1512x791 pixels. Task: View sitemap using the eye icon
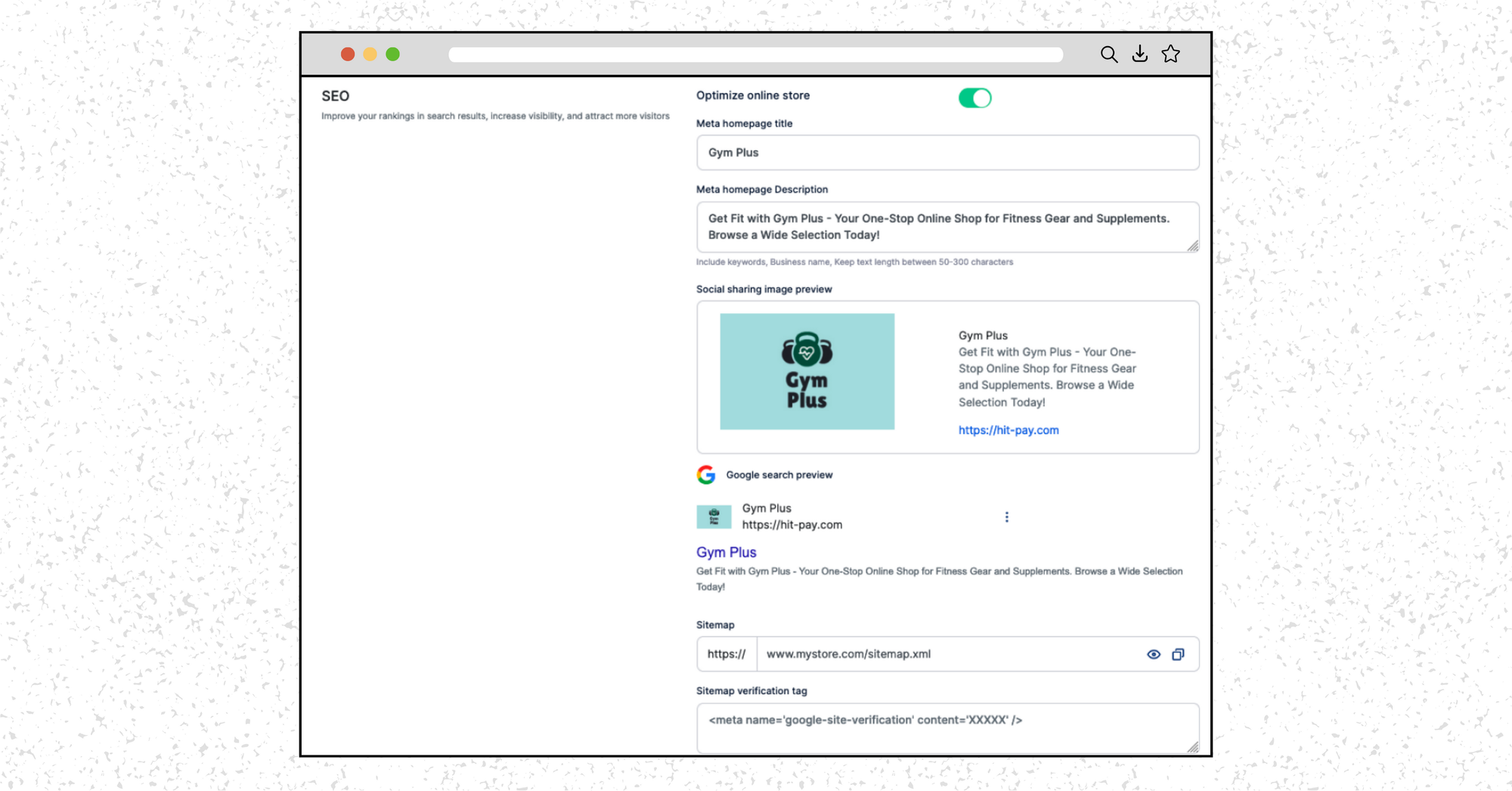(x=1153, y=655)
